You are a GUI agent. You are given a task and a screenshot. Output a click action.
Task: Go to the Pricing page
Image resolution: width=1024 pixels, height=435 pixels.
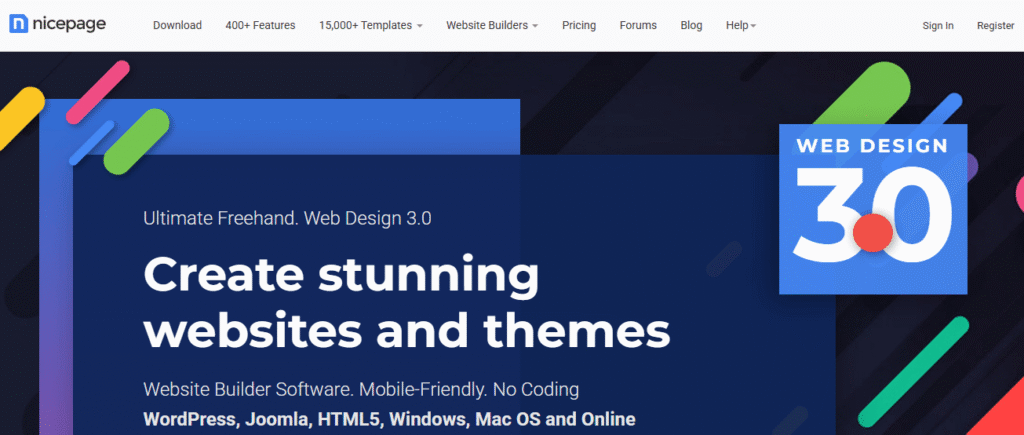point(579,25)
